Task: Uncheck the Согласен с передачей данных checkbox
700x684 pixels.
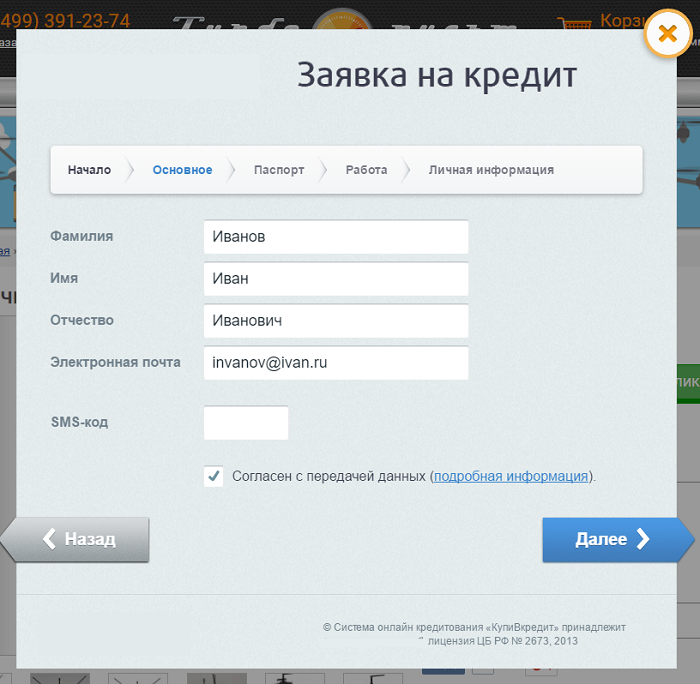Action: coord(213,476)
